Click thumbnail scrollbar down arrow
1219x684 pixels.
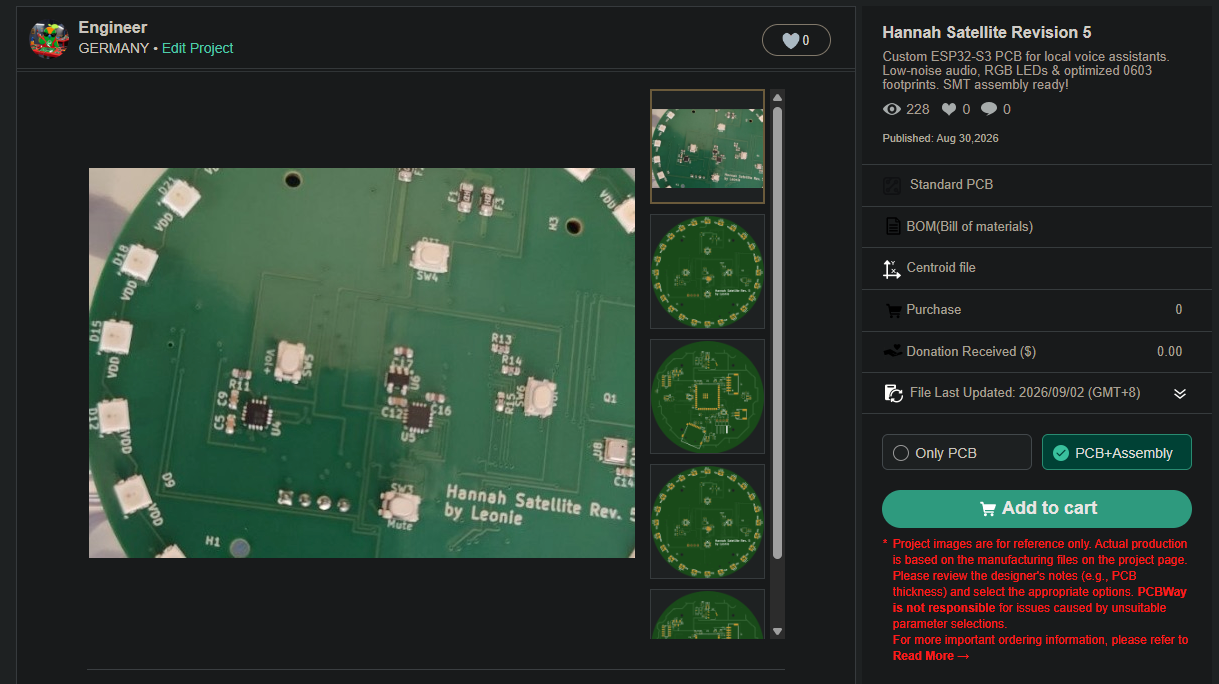pyautogui.click(x=777, y=632)
